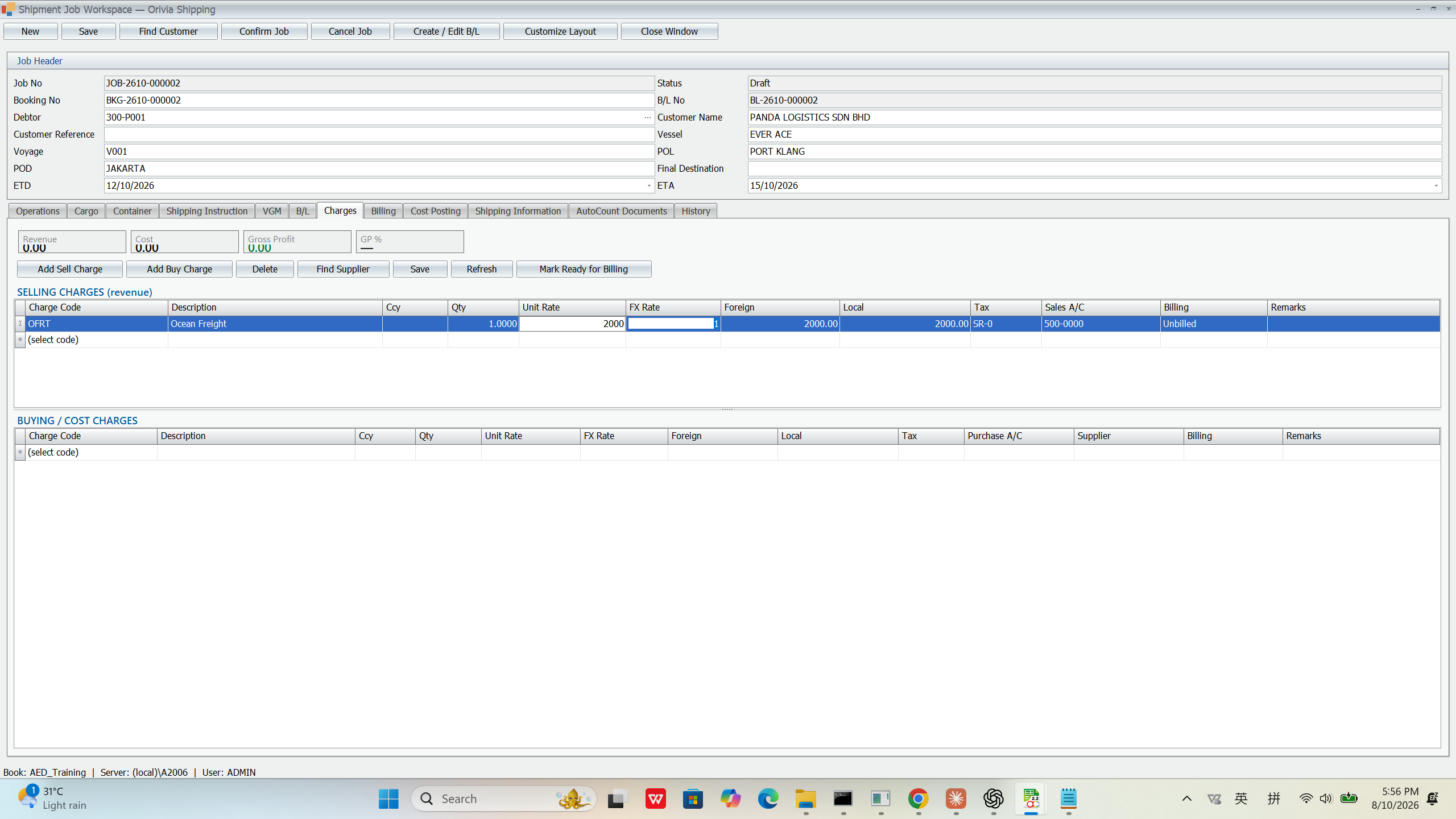This screenshot has height=819, width=1456.
Task: Open the terminal taskbar icon
Action: click(x=843, y=798)
